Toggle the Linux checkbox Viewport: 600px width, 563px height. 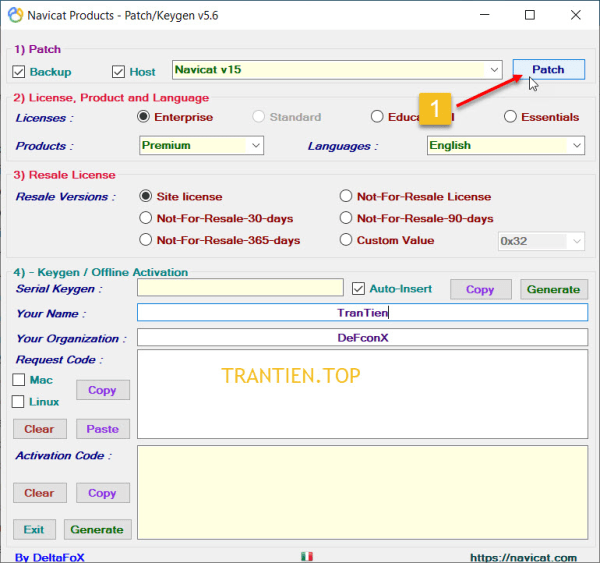click(x=18, y=401)
